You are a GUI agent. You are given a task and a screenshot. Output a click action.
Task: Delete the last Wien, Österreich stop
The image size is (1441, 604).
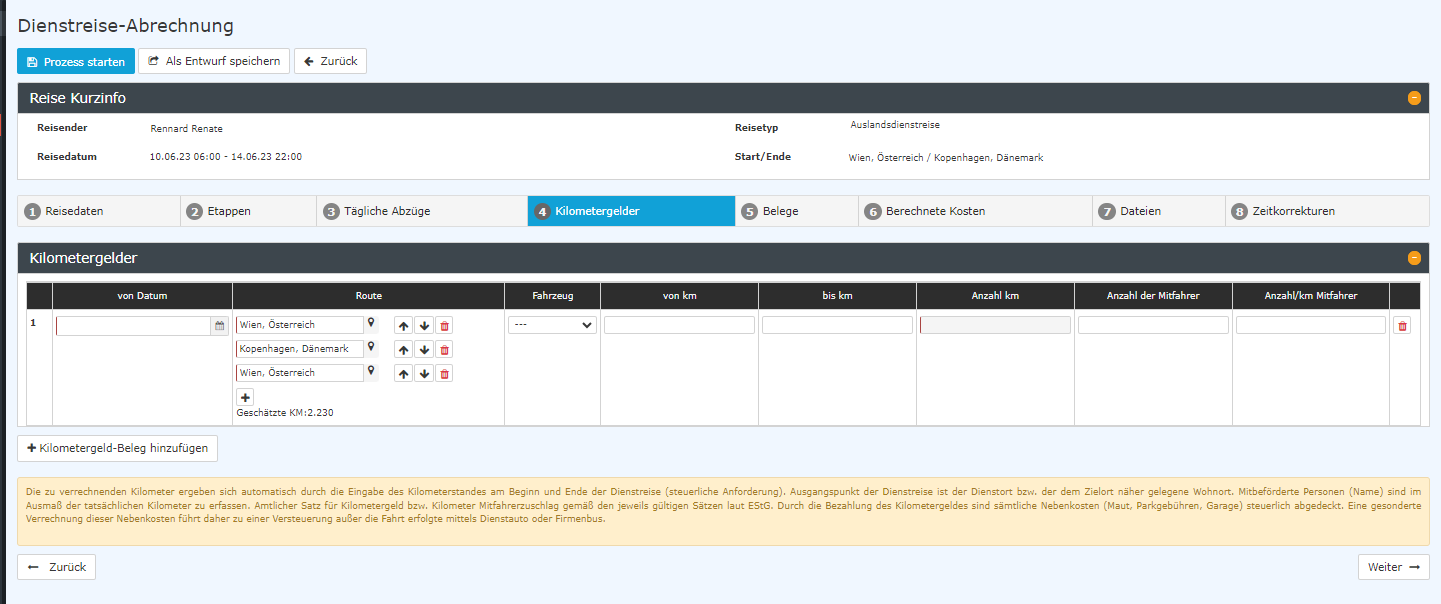445,374
